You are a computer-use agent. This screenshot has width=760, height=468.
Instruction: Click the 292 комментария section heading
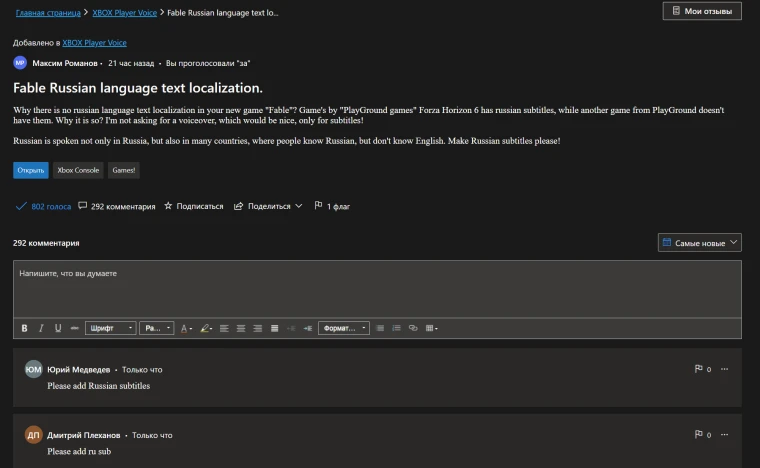point(46,243)
